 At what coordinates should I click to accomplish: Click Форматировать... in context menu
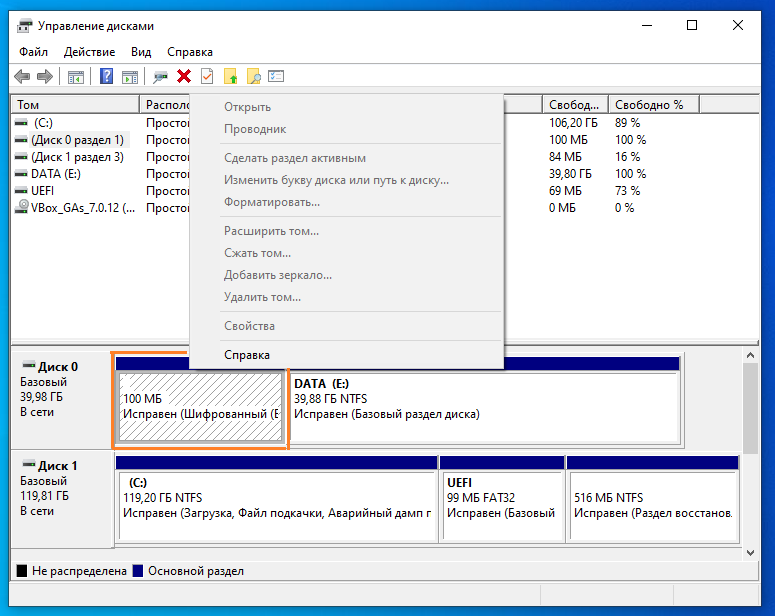point(346,202)
